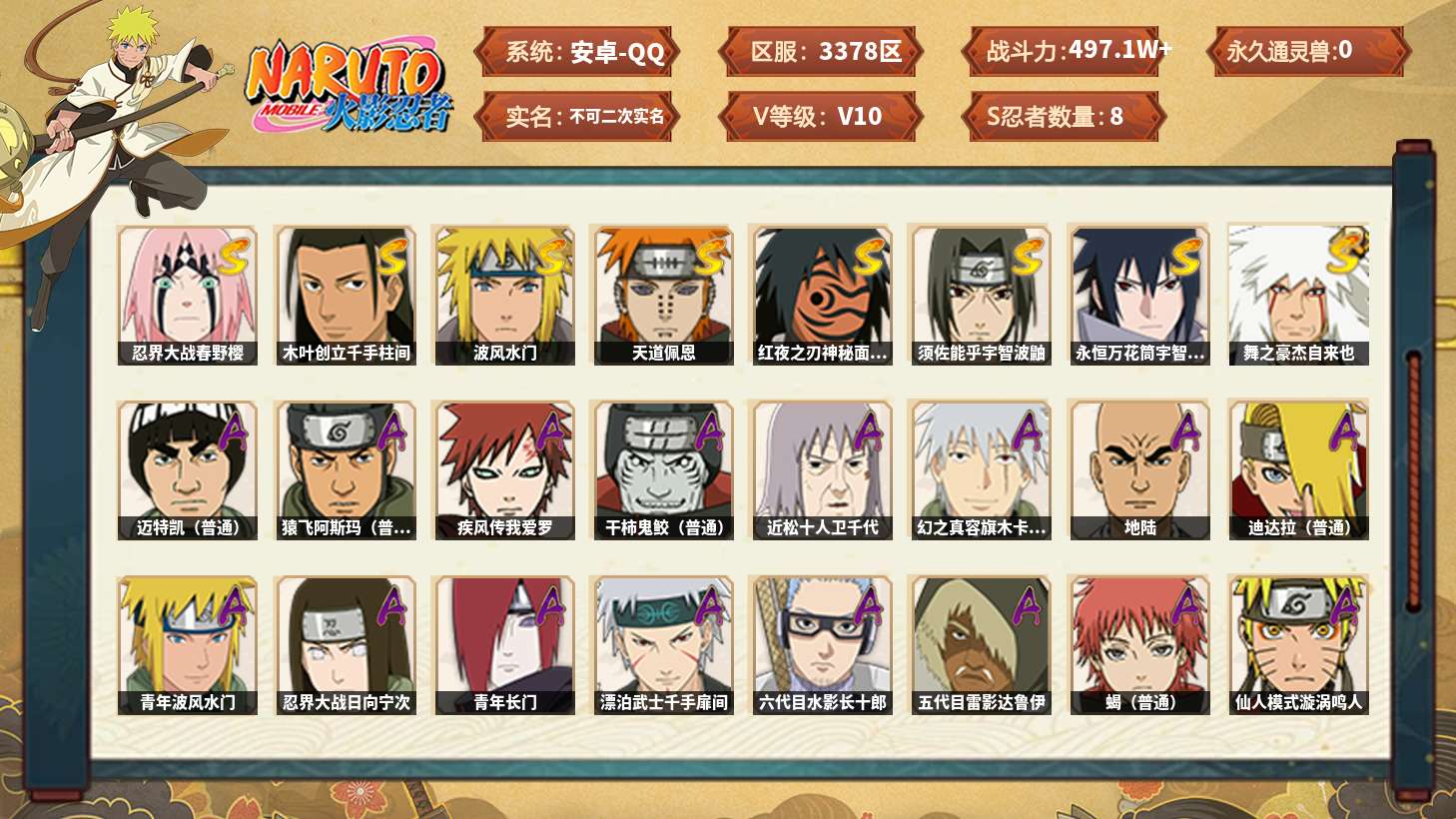Image resolution: width=1456 pixels, height=819 pixels.
Task: Click the Naruto Mobile 火影忍者 logo
Action: click(350, 87)
